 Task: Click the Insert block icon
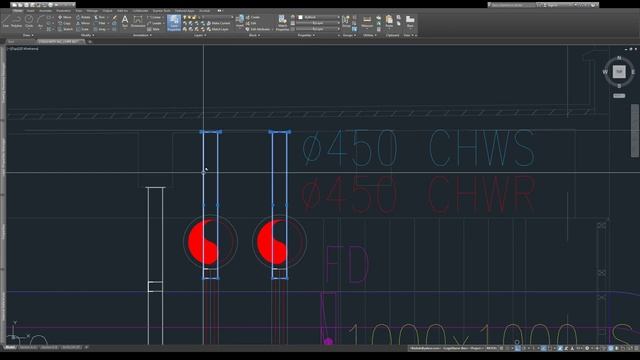pos(240,21)
